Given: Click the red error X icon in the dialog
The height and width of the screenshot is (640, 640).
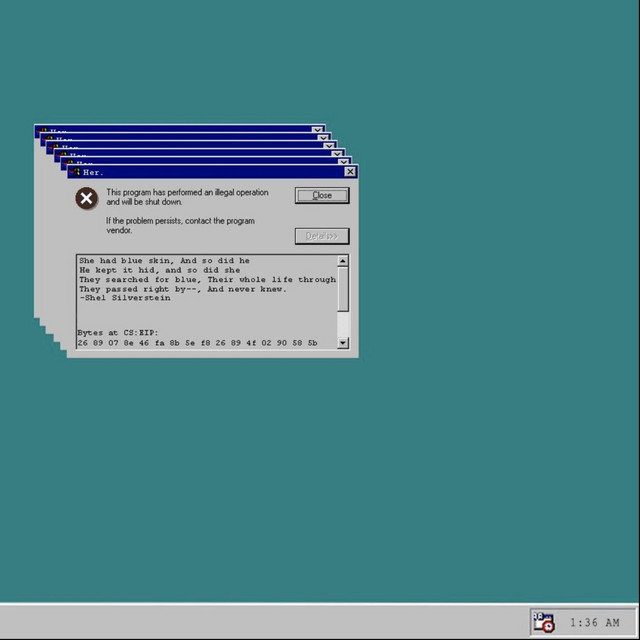Looking at the screenshot, I should point(87,198).
